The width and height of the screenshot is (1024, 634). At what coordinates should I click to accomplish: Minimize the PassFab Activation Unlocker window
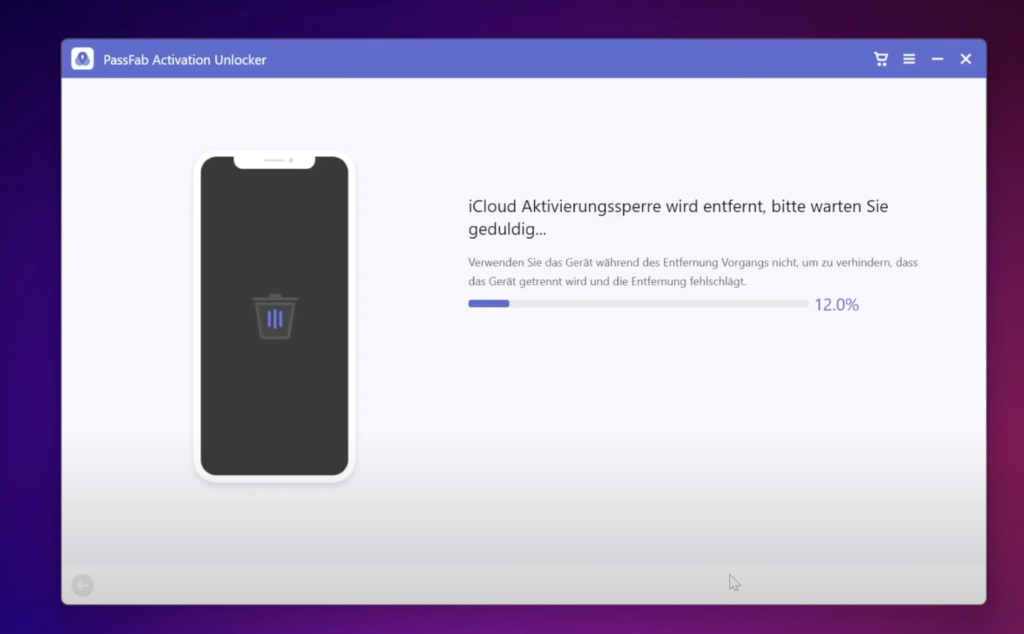coord(937,59)
